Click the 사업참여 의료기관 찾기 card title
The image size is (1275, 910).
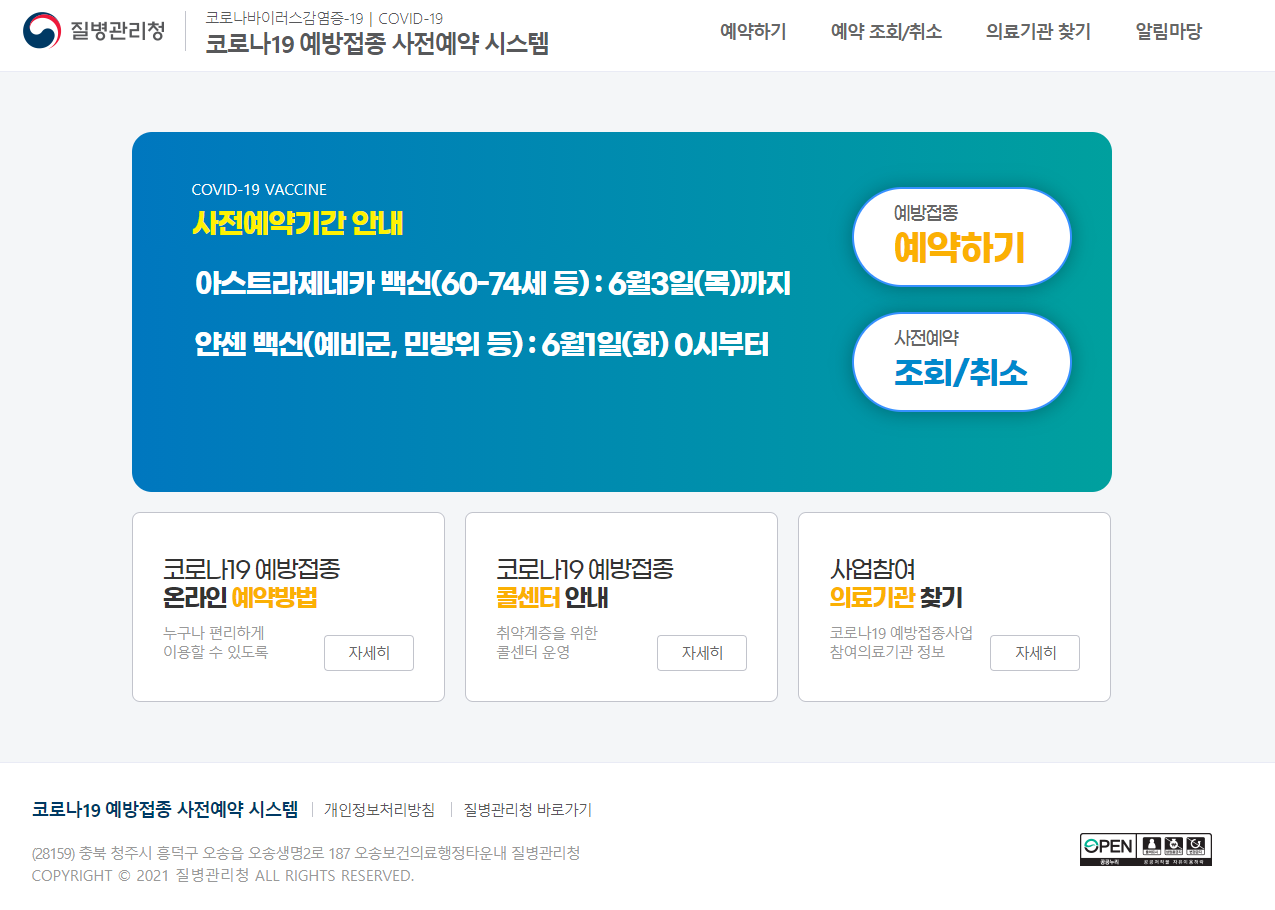coord(896,584)
